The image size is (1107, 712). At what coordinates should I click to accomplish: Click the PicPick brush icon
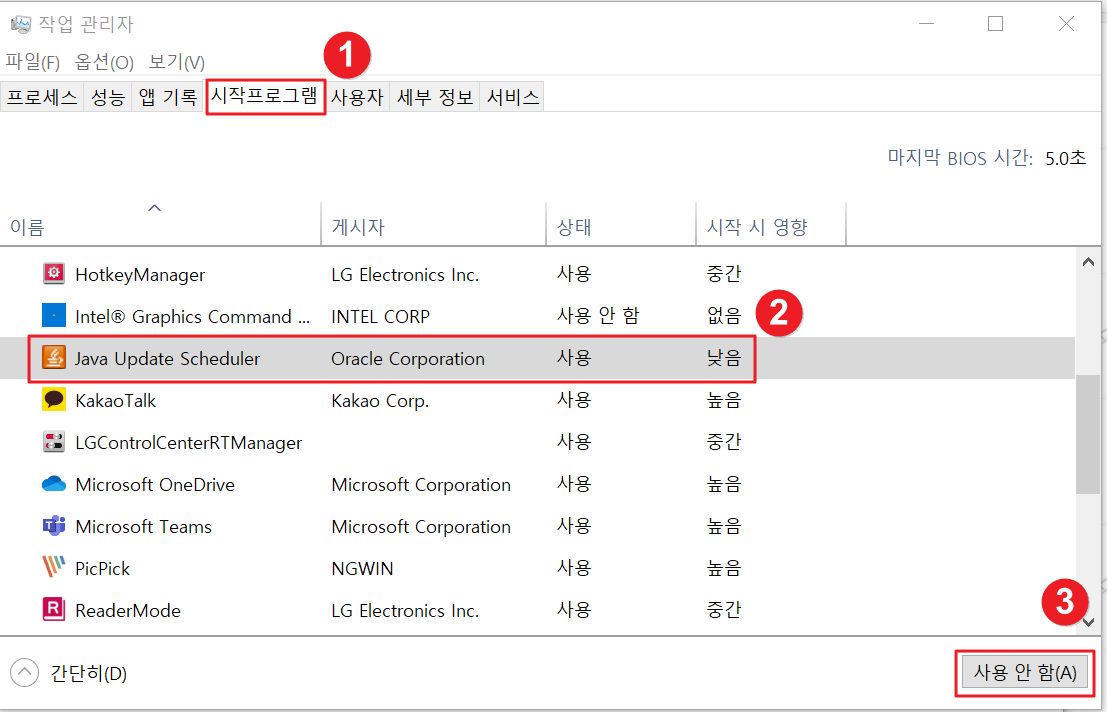point(54,568)
